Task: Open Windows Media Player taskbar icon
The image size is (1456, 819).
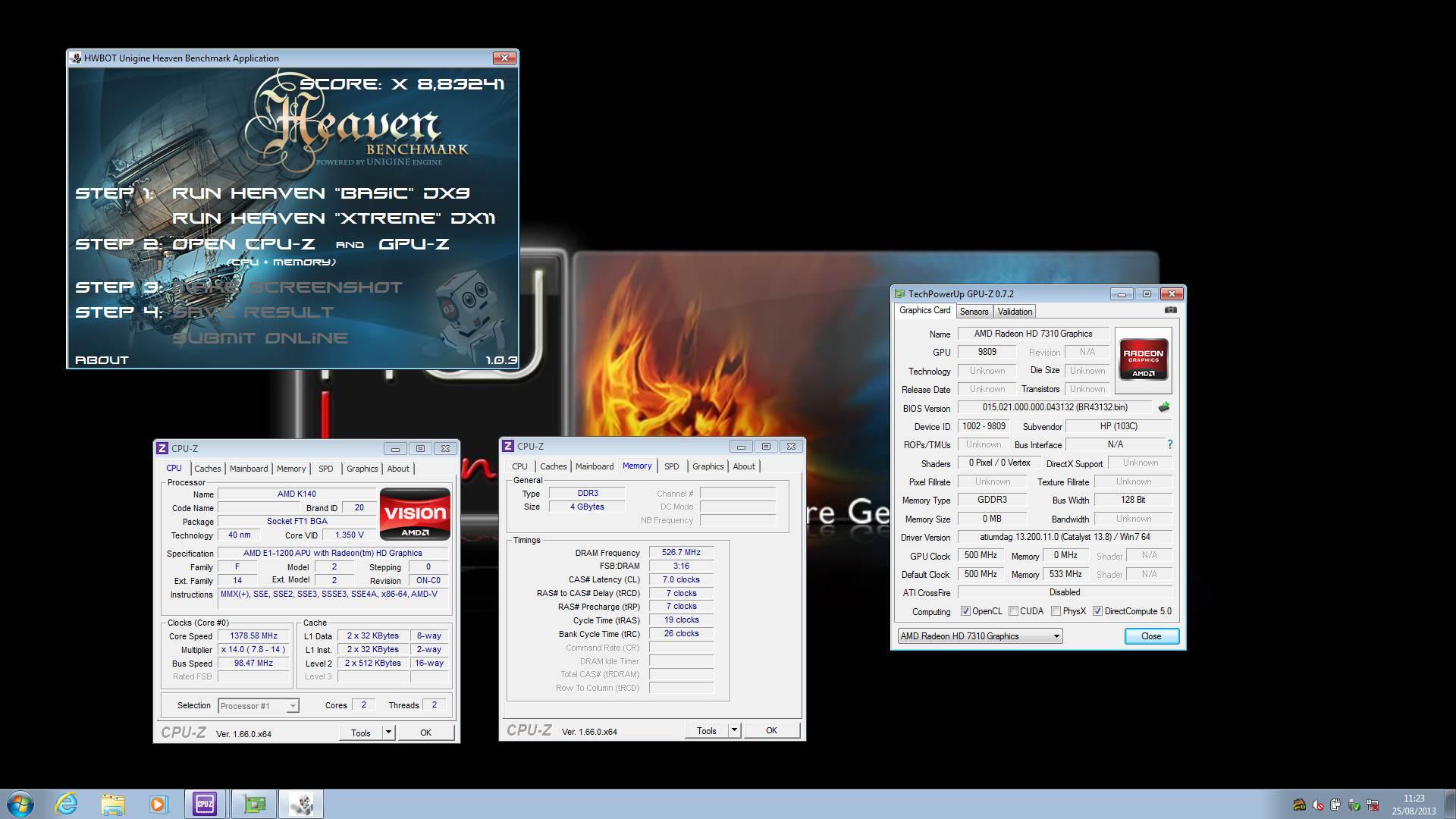Action: coord(158,804)
